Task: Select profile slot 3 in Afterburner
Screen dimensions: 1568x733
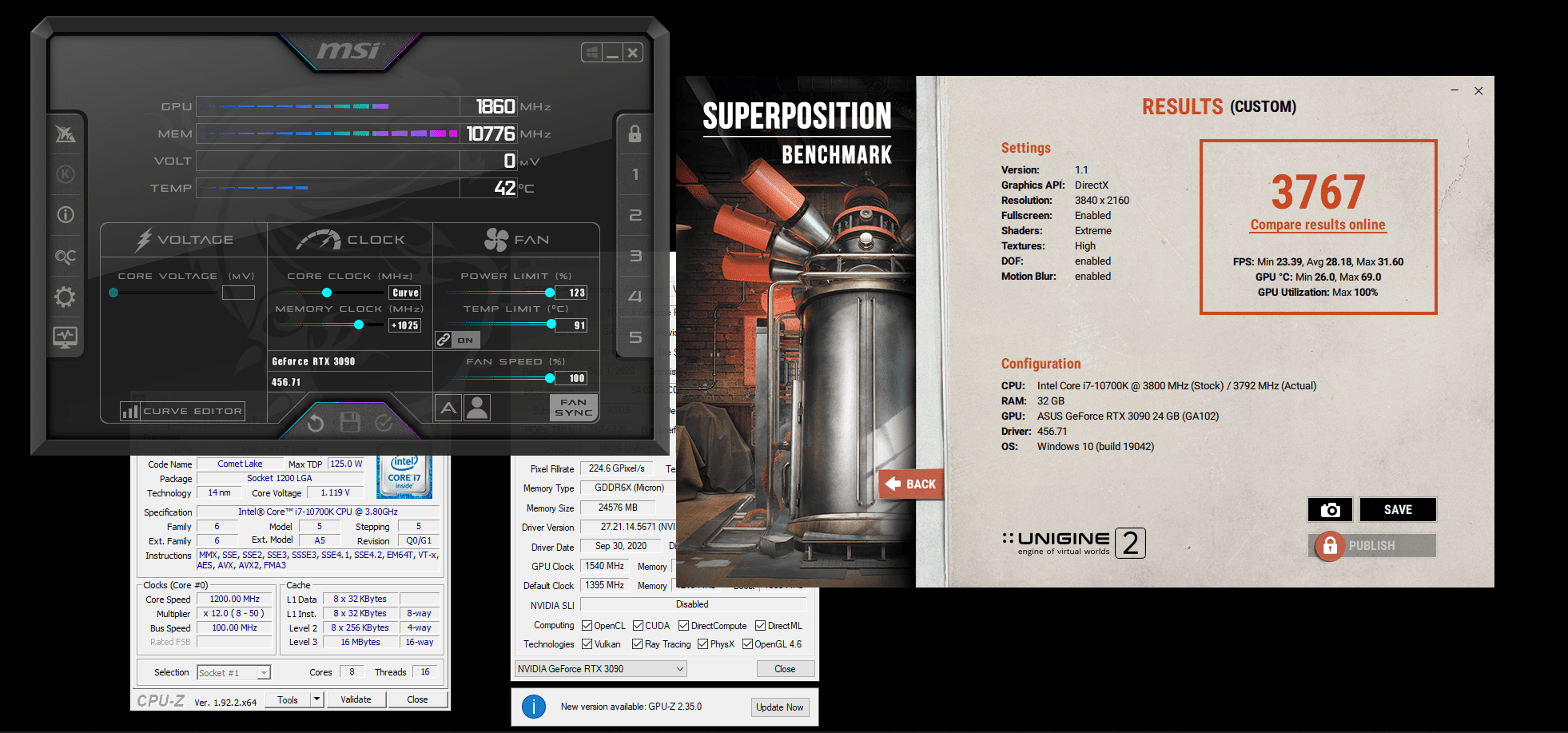Action: (x=635, y=256)
